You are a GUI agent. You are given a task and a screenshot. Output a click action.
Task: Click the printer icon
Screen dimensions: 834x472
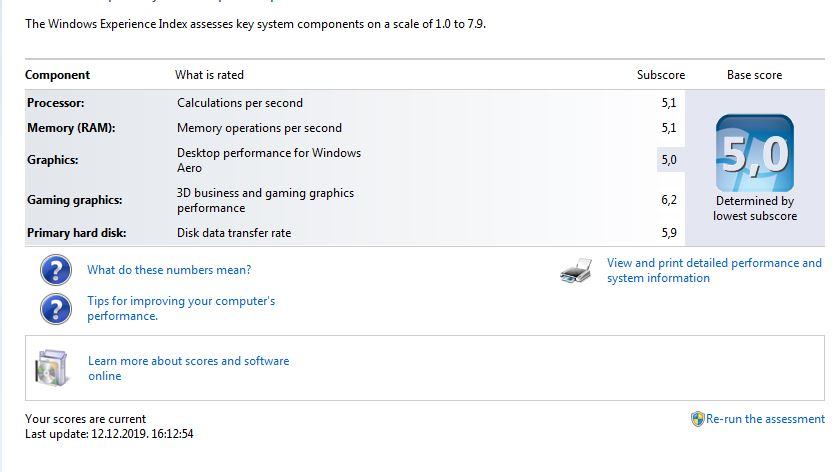click(x=577, y=271)
